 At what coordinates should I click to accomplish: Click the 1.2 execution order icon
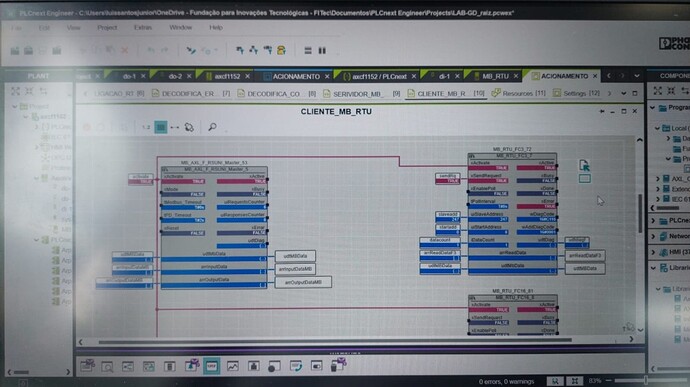pos(146,127)
